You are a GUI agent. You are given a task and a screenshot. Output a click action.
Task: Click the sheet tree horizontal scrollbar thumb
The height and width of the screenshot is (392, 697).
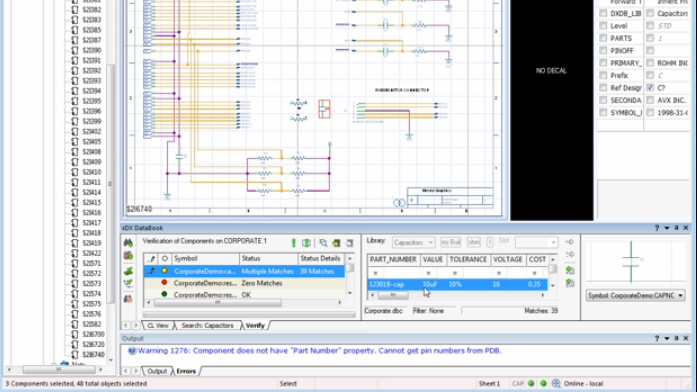(x=59, y=369)
